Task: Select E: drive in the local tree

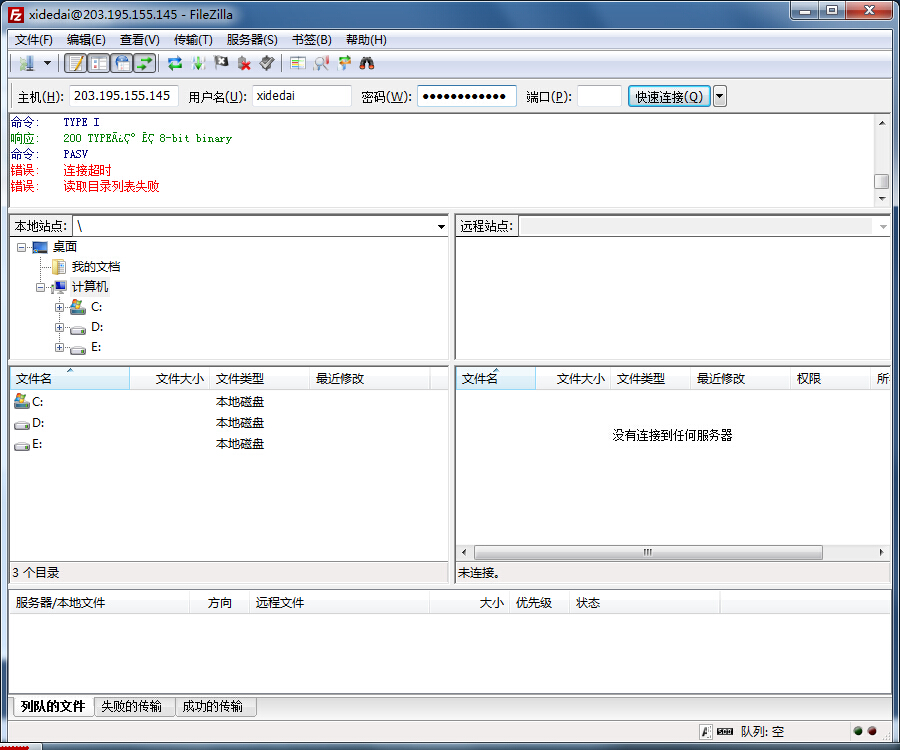Action: click(x=96, y=347)
